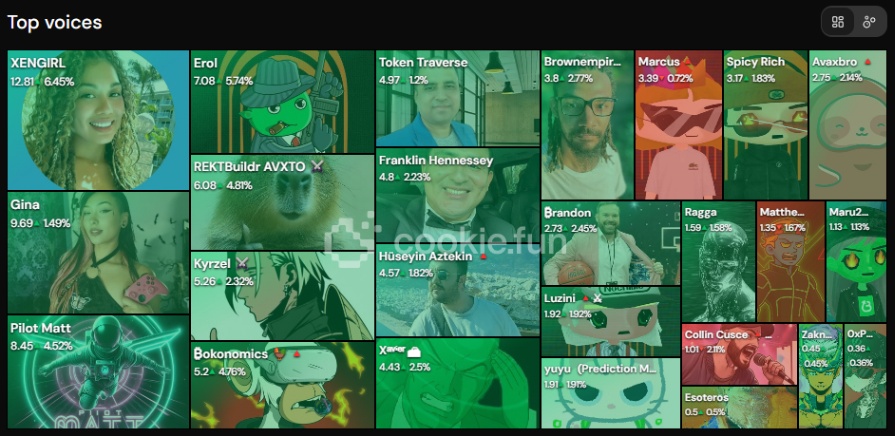The image size is (895, 436).
Task: Open the Pilot Matt tile
Action: point(98,372)
